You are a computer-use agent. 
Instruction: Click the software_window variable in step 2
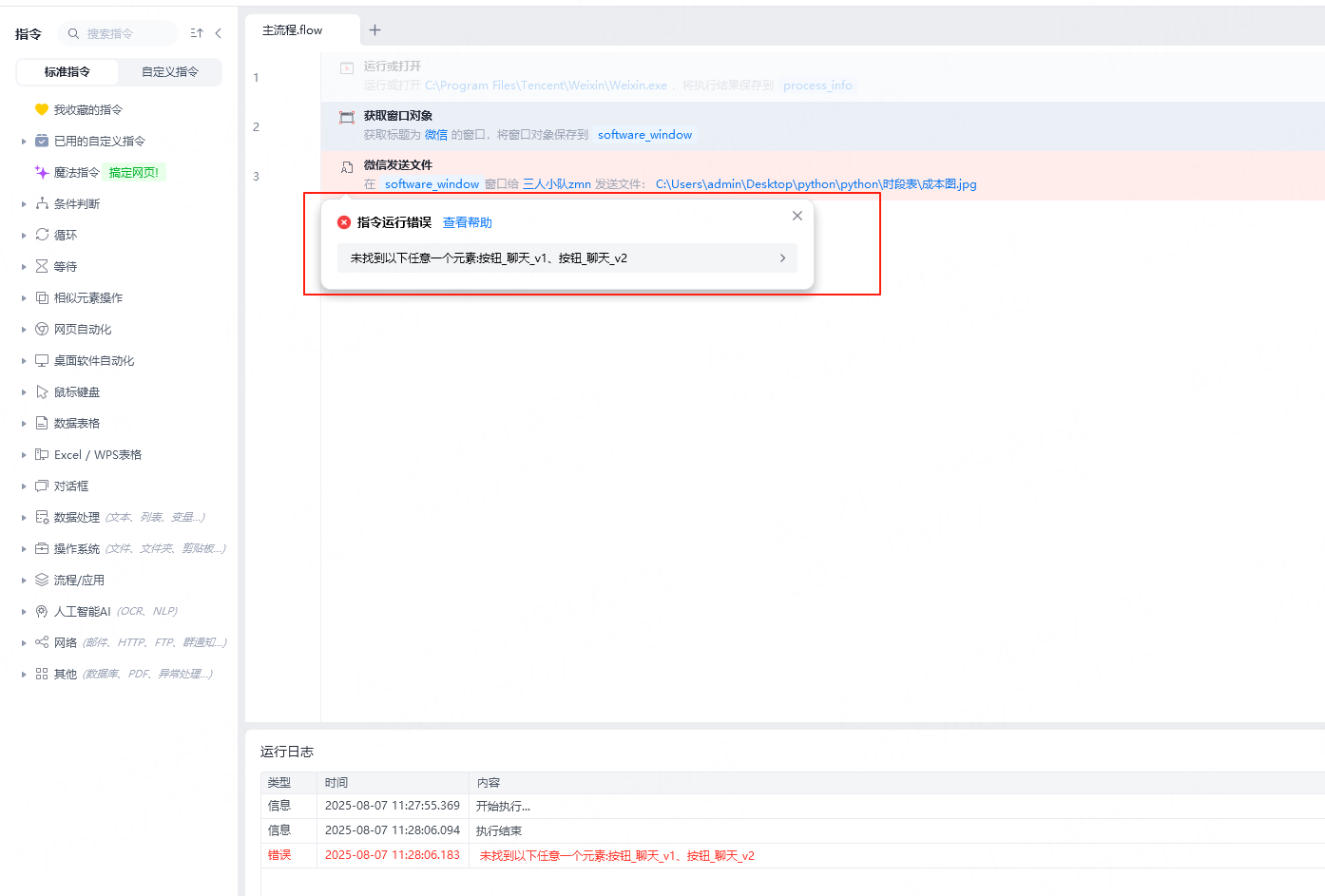[644, 135]
